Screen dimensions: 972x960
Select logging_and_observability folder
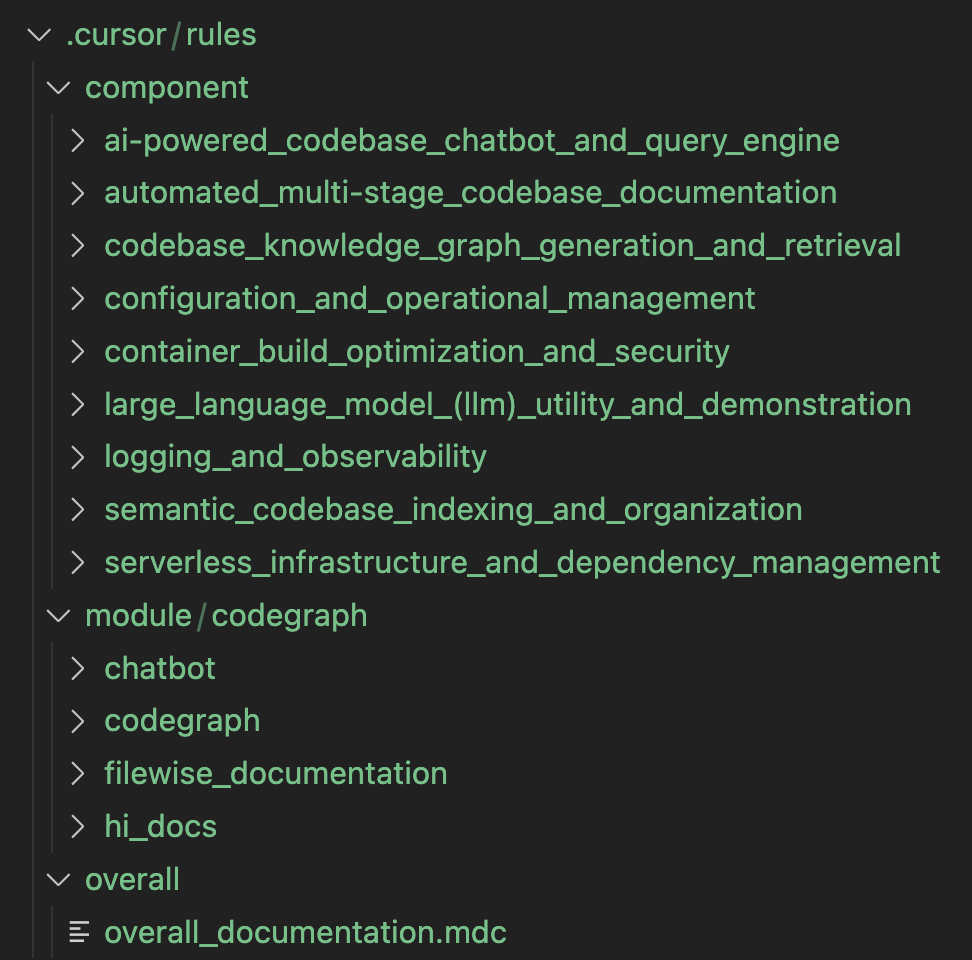coord(295,457)
